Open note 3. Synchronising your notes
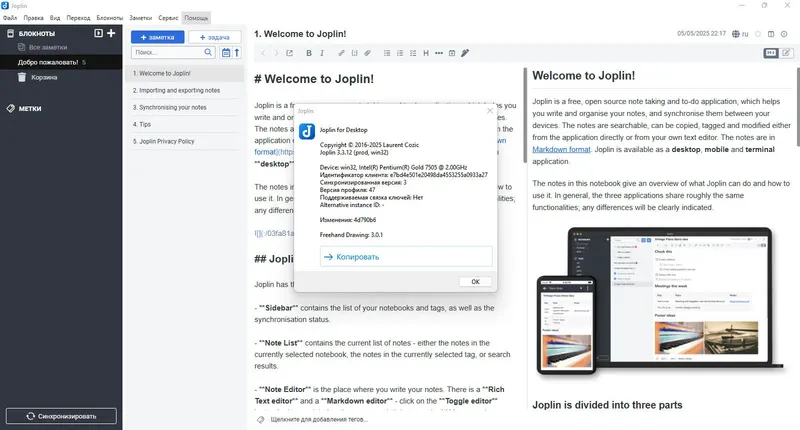The width and height of the screenshot is (800, 430). pos(185,107)
